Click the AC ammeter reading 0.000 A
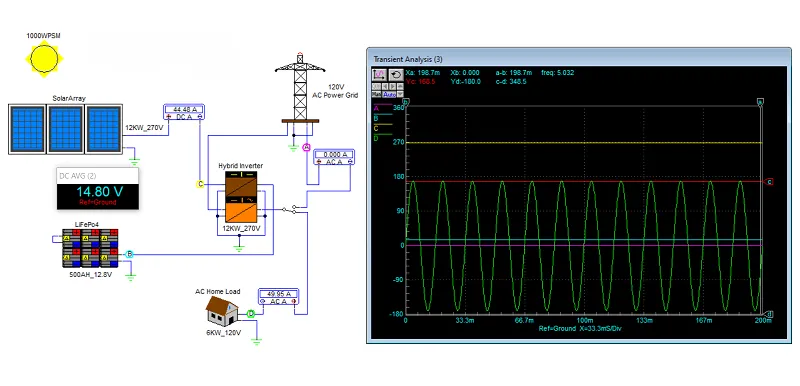This screenshot has width=800, height=386. [x=334, y=157]
